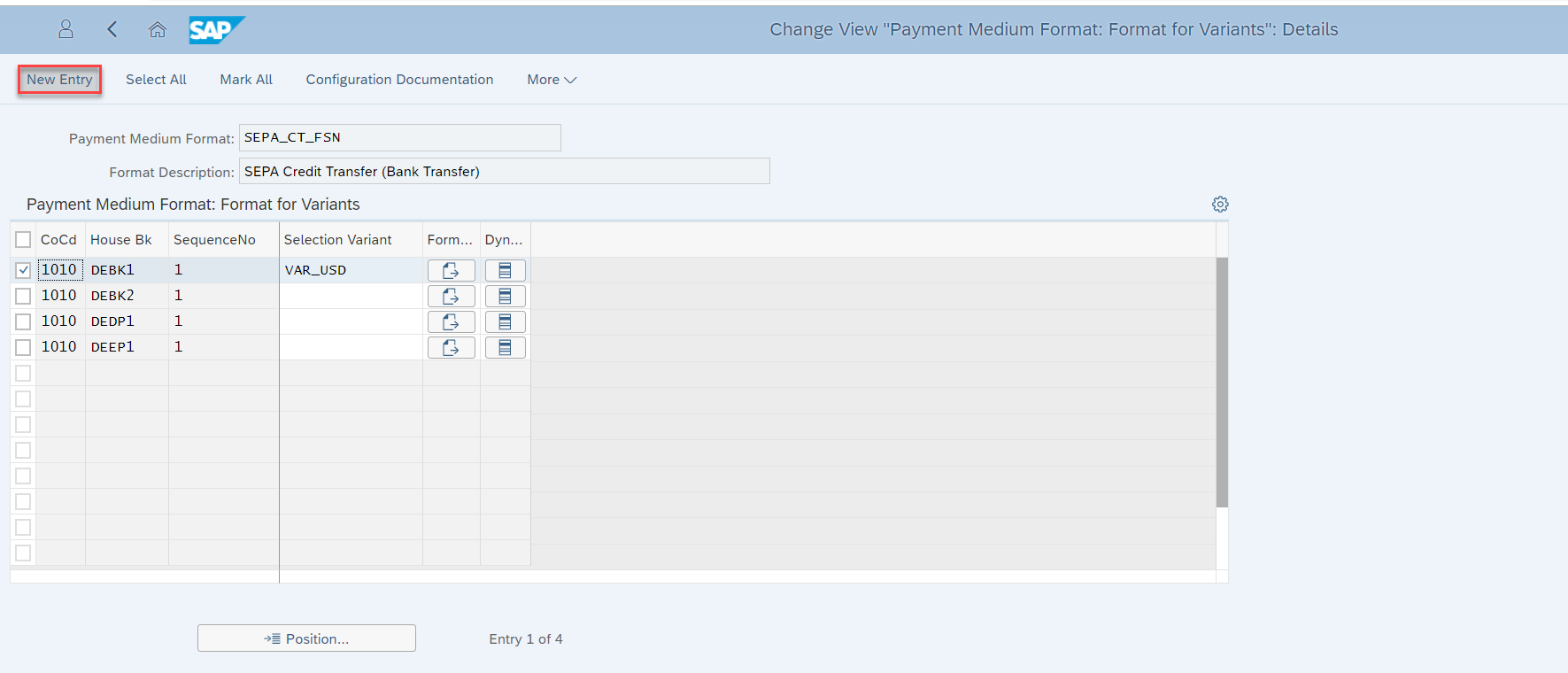Click the Payment Medium Format field
This screenshot has height=673, width=1568.
point(399,137)
